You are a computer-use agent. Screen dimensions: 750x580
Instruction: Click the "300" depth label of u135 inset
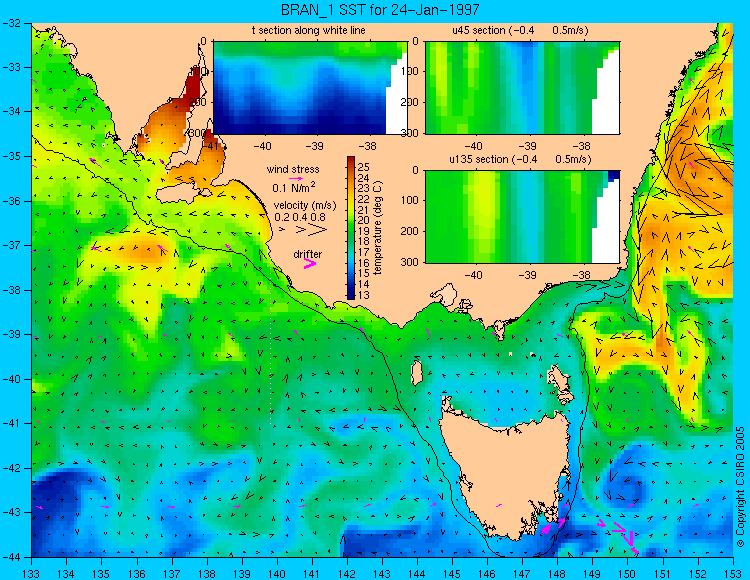pos(410,262)
